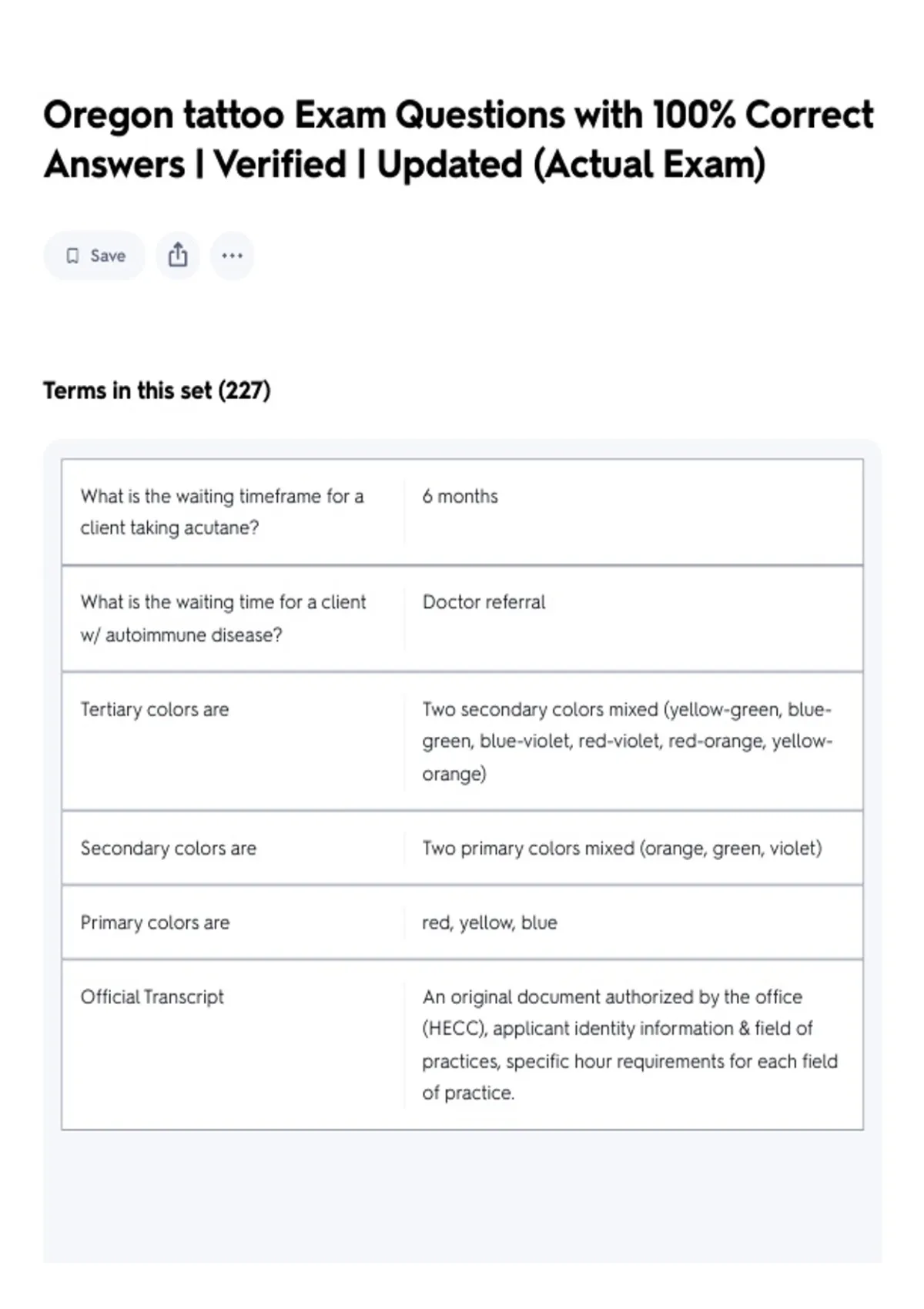Open the share icon button

click(178, 256)
